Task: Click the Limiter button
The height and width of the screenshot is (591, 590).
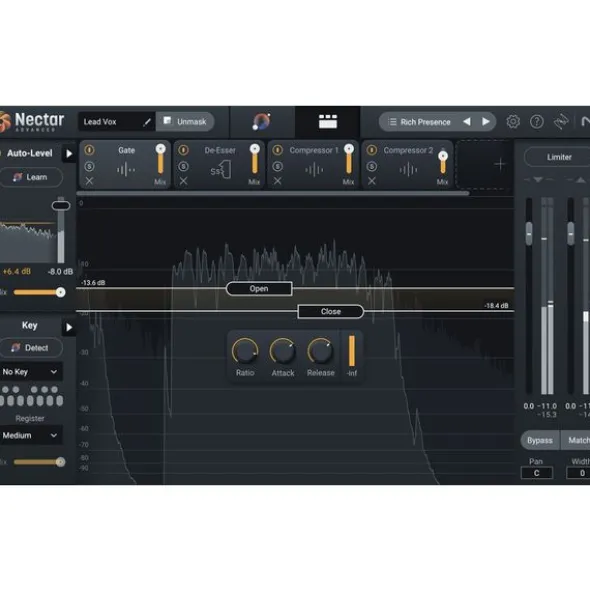Action: point(558,157)
